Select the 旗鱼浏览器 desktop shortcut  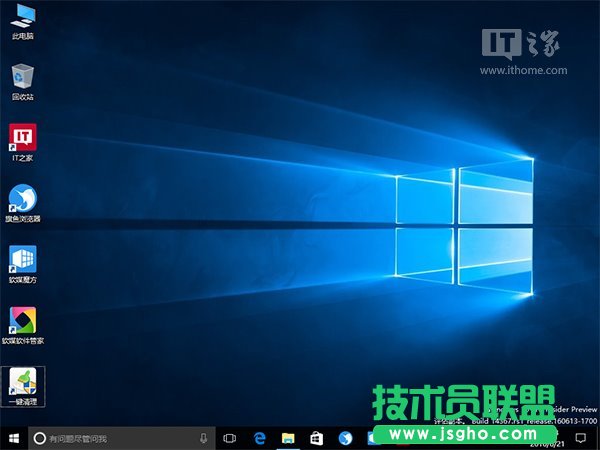pyautogui.click(x=23, y=204)
